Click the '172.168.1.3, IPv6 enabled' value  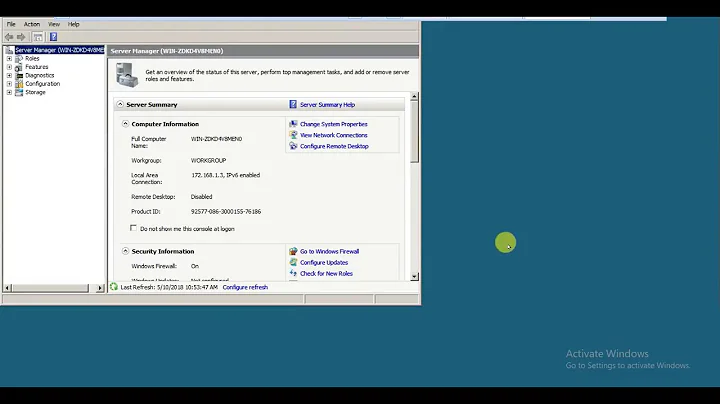point(225,175)
